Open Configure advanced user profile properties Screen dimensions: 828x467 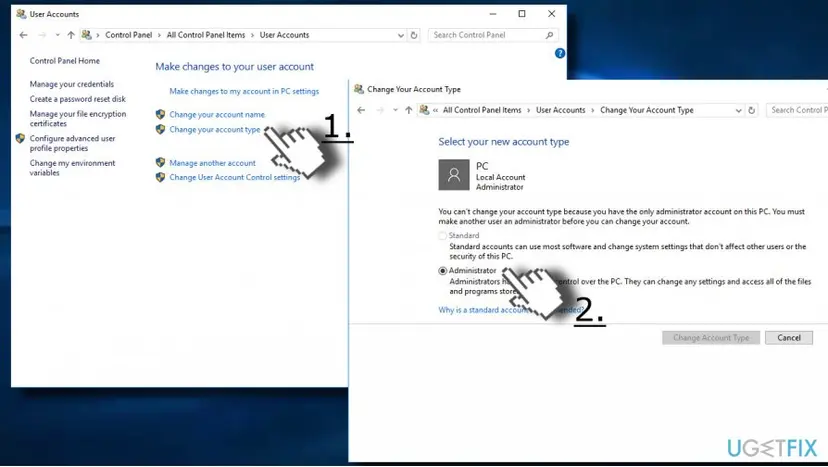[72, 143]
